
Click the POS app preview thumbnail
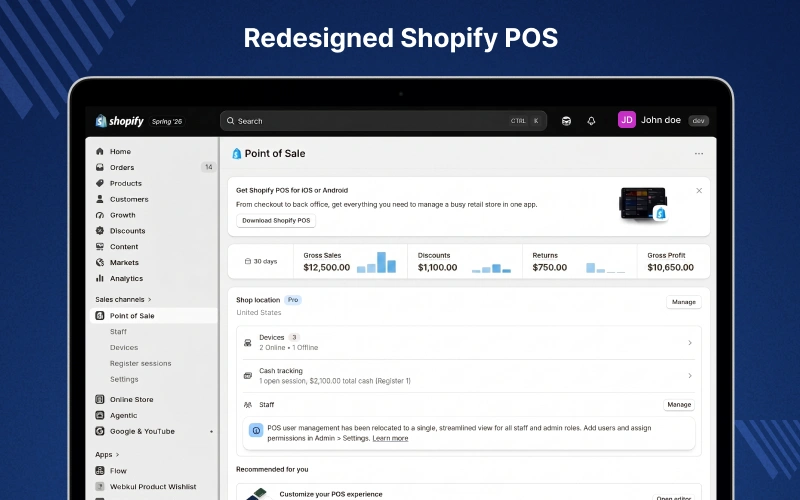coord(643,204)
